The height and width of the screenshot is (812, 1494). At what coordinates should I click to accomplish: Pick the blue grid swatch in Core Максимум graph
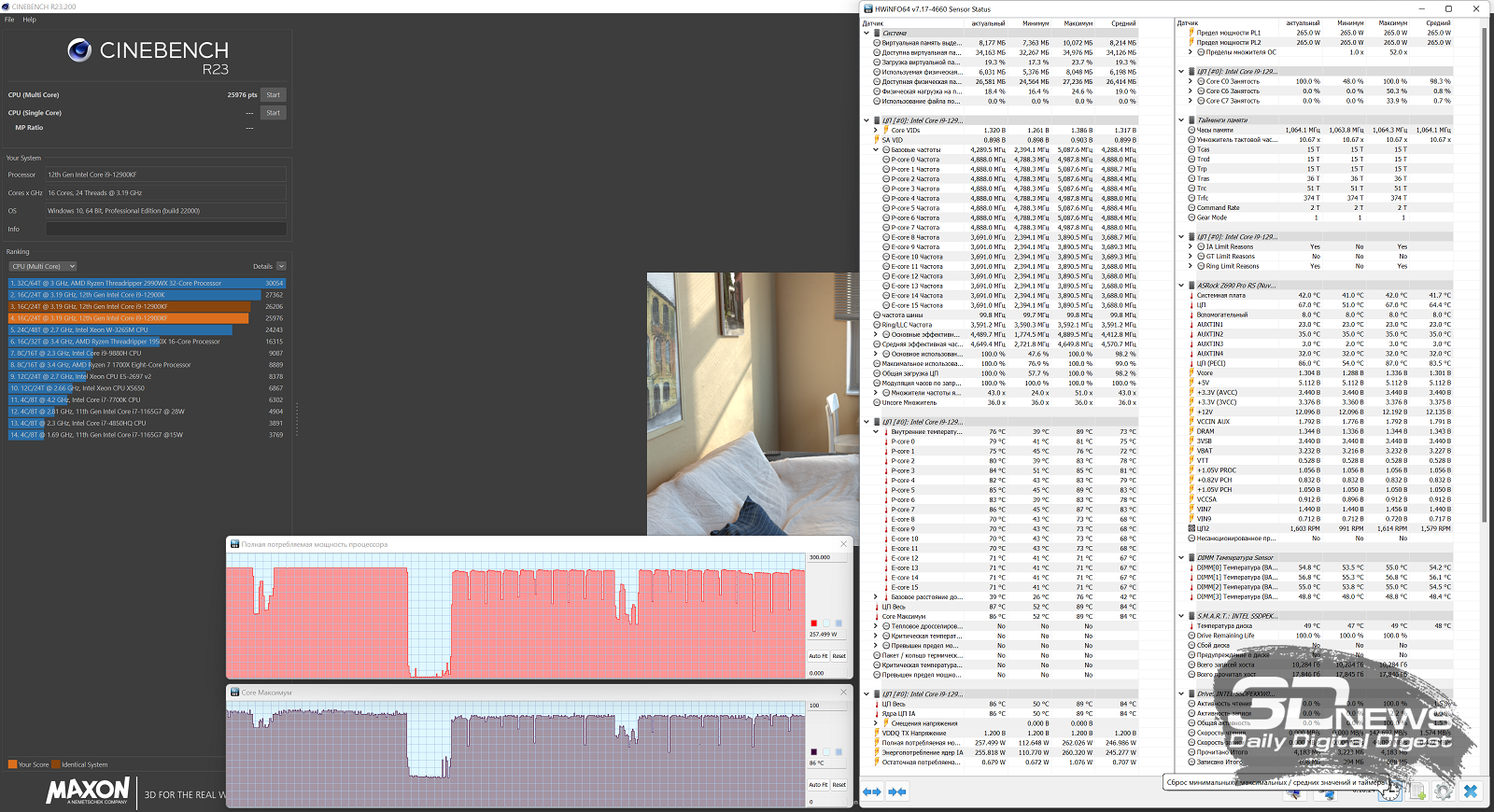pos(839,752)
